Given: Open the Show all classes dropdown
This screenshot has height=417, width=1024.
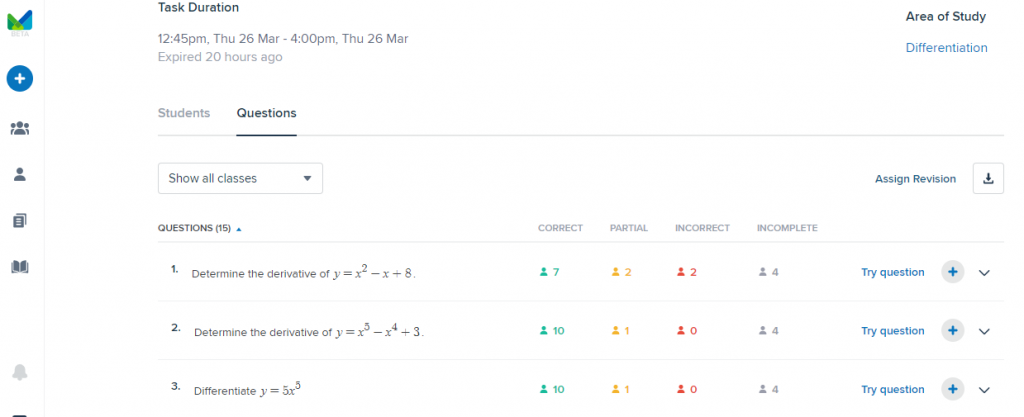Looking at the screenshot, I should 240,179.
